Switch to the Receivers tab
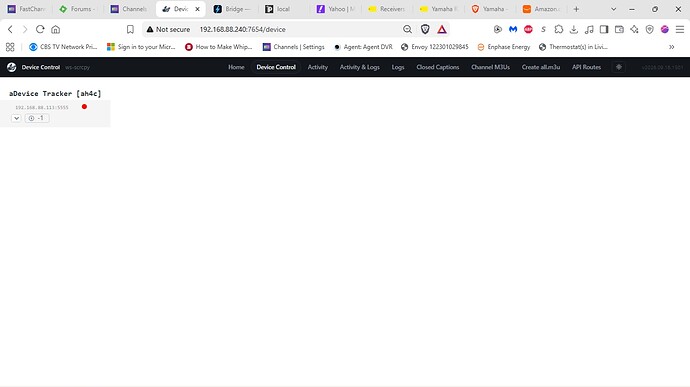This screenshot has width=690, height=387. (386, 9)
